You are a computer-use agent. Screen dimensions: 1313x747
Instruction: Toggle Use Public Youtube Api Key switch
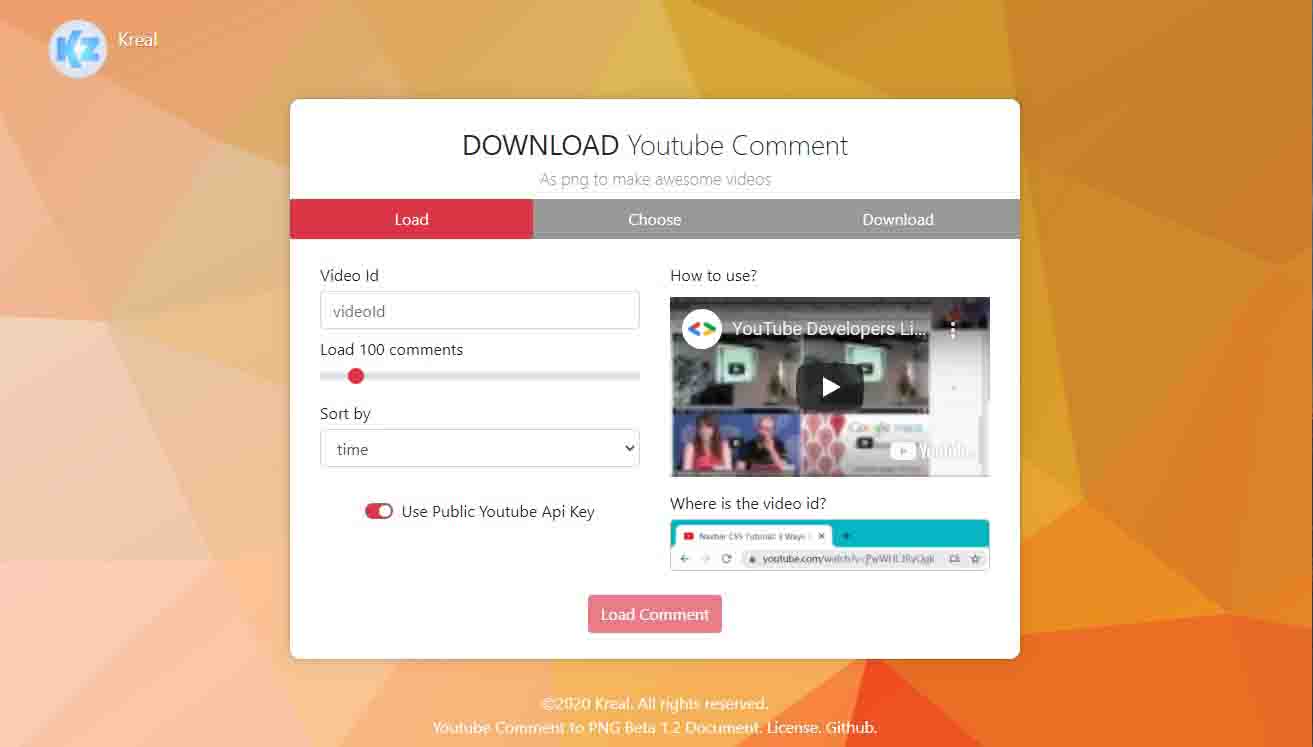click(x=379, y=511)
